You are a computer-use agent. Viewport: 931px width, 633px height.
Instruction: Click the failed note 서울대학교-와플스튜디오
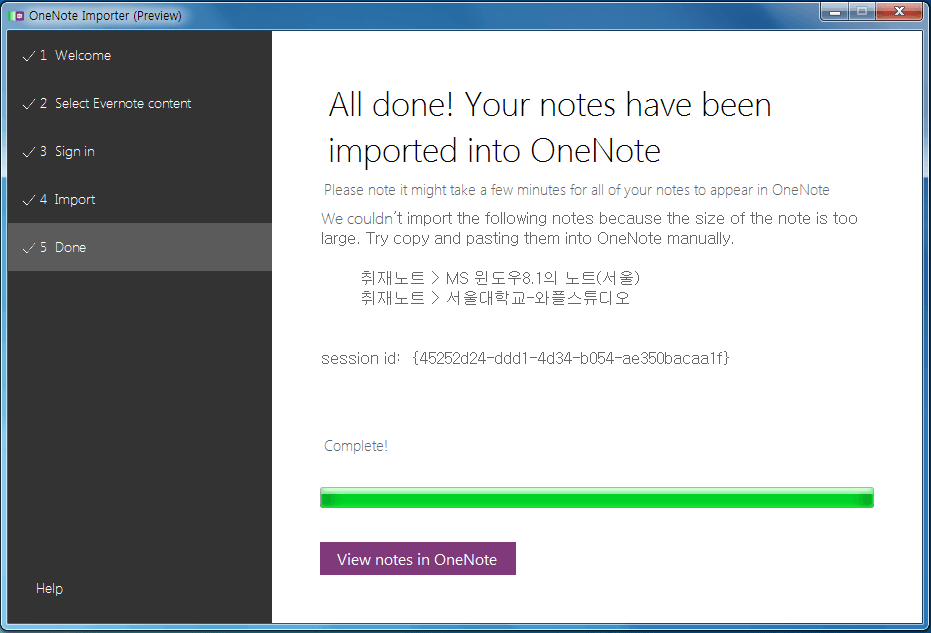tap(495, 298)
